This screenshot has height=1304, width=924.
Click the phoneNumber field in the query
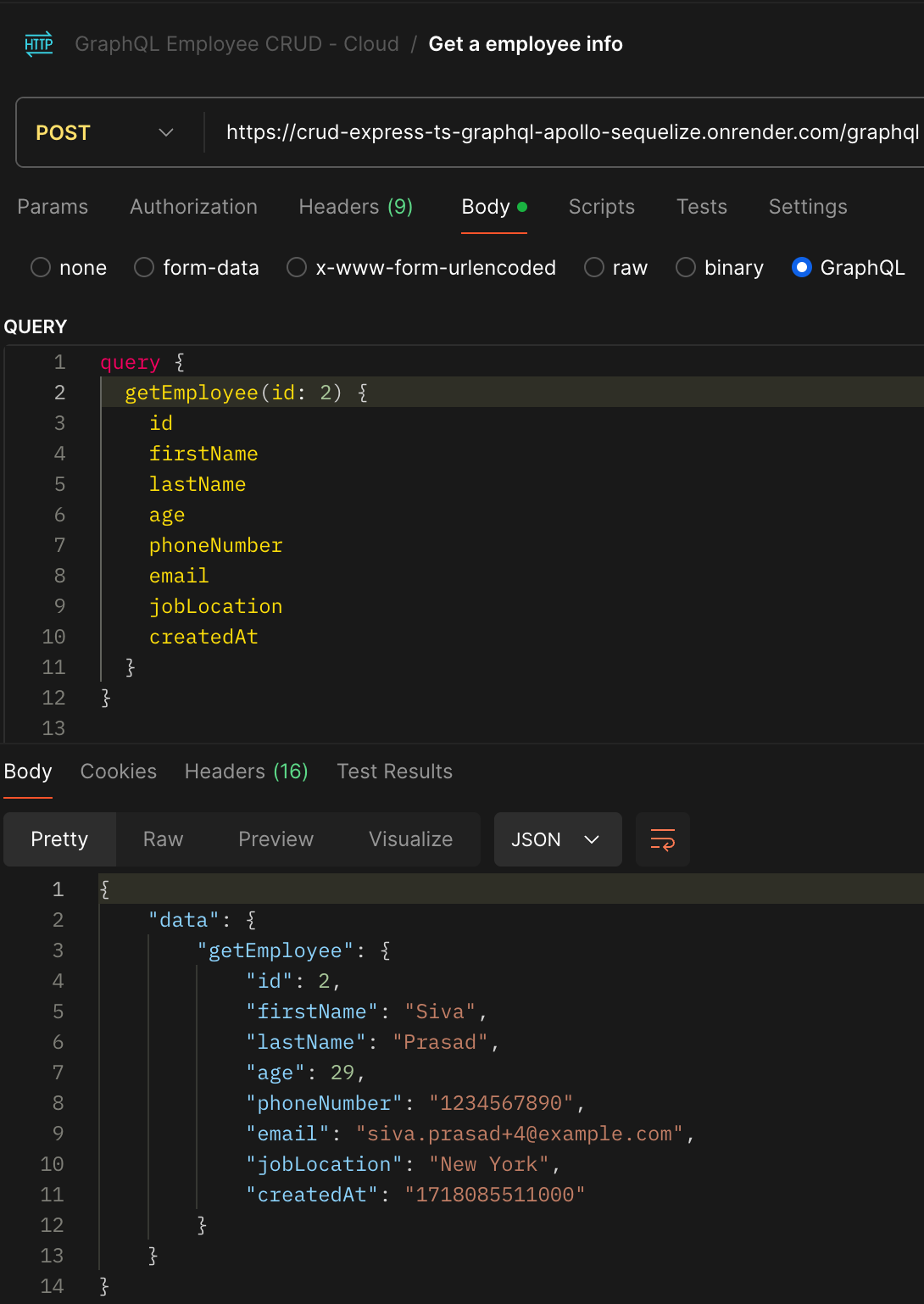point(216,545)
